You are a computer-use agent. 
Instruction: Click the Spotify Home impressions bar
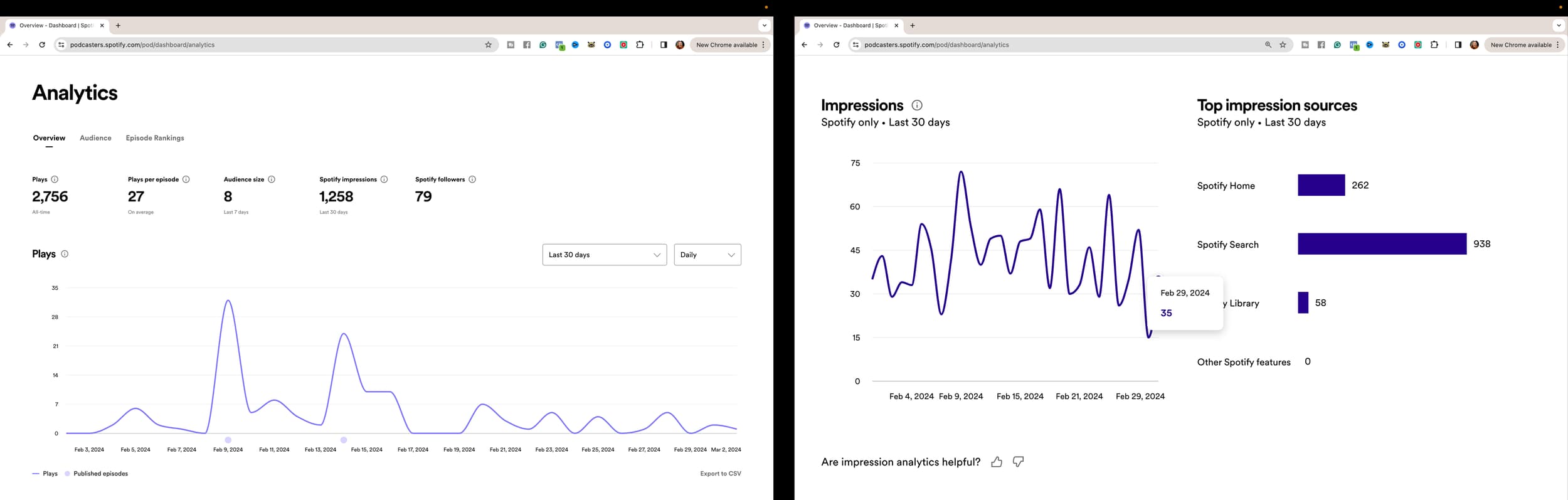click(x=1322, y=185)
